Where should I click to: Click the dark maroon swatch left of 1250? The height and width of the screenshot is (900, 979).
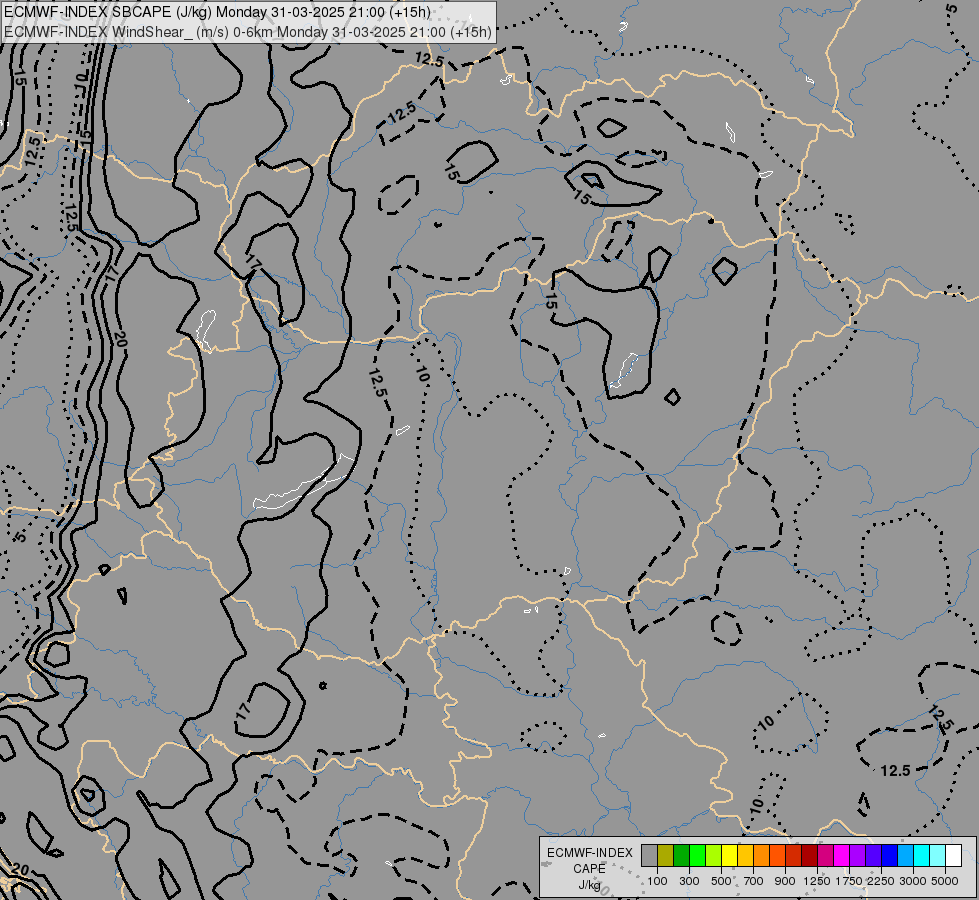(809, 855)
